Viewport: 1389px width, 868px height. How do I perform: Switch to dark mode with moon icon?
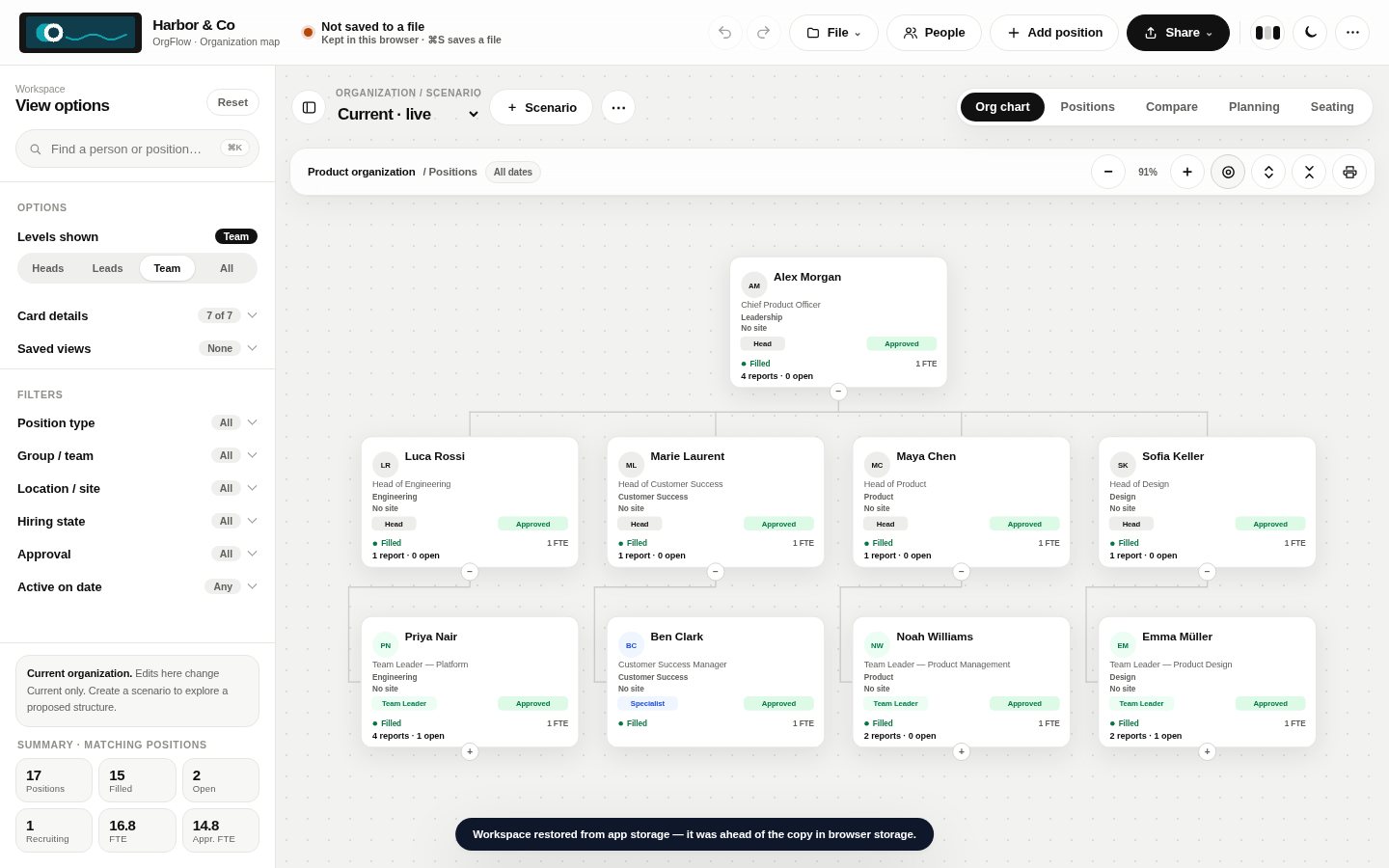click(1310, 33)
